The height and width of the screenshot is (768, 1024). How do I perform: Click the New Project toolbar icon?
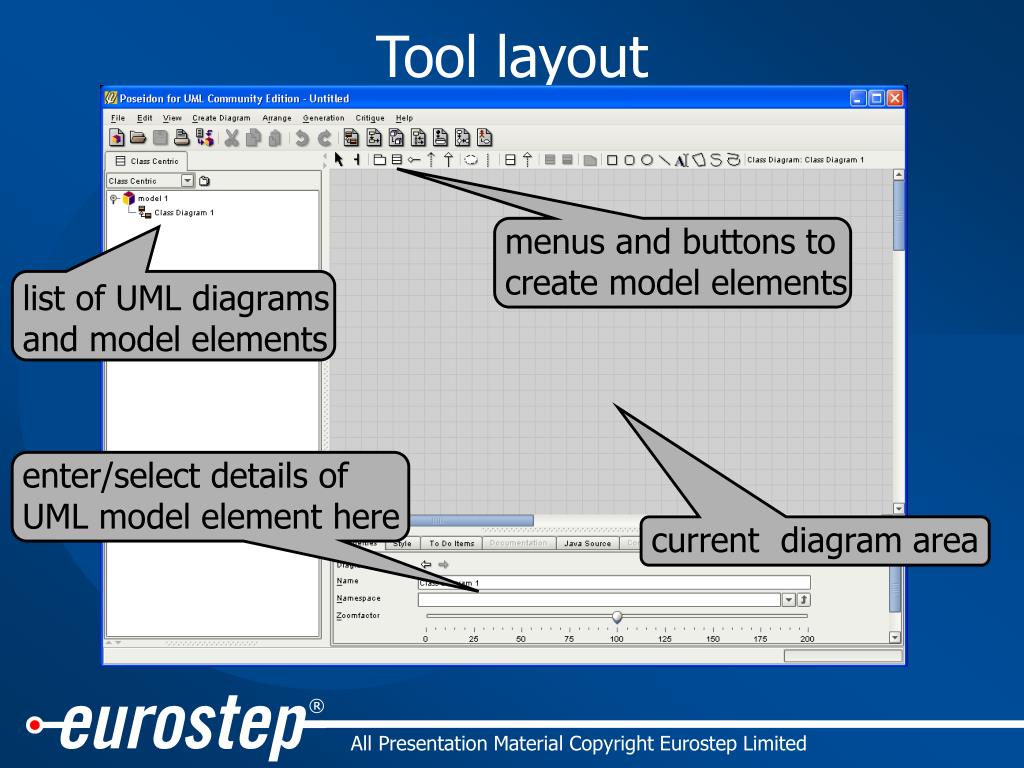coord(116,137)
